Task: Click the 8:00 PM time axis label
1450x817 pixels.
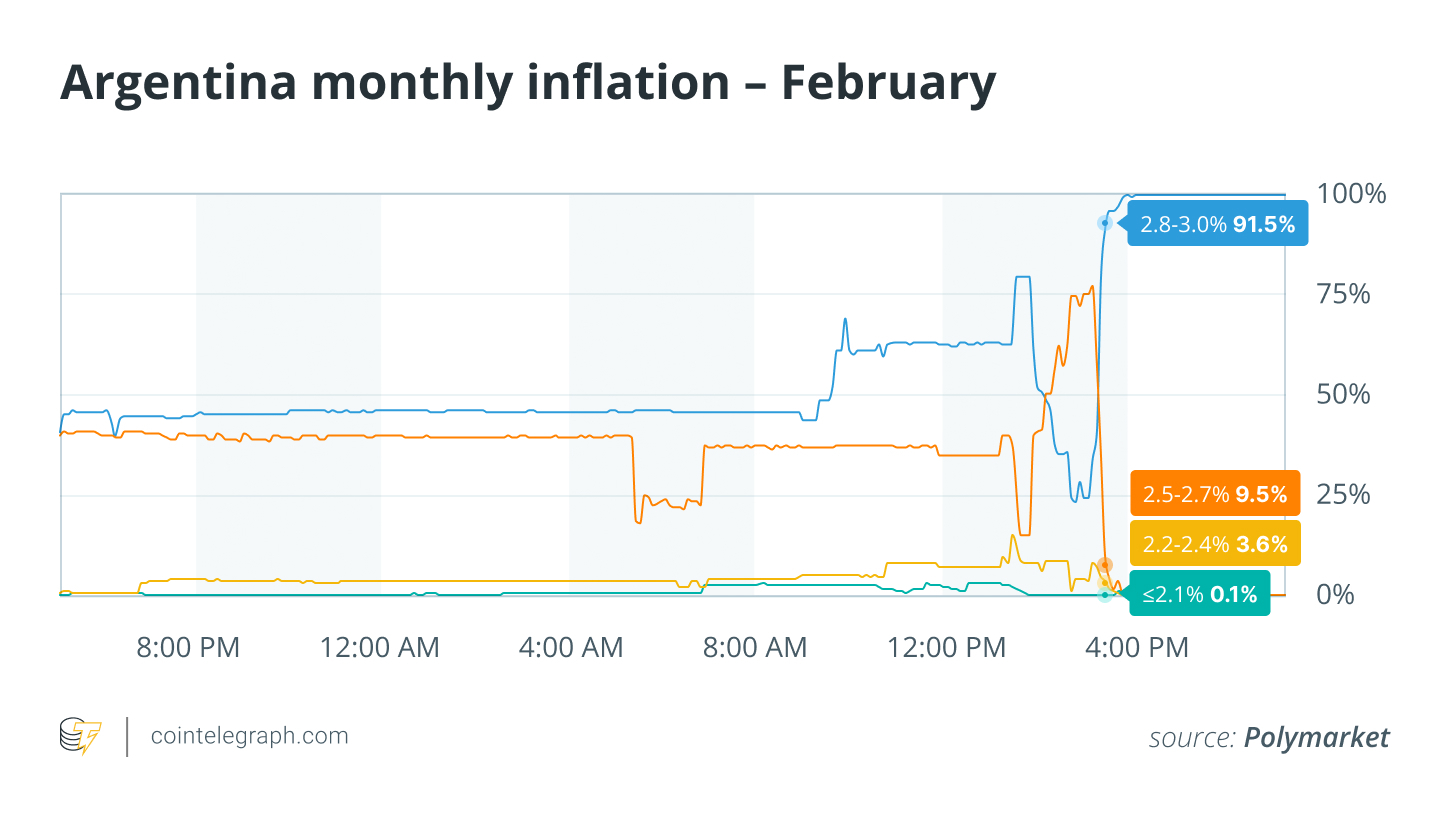Action: pyautogui.click(x=188, y=648)
